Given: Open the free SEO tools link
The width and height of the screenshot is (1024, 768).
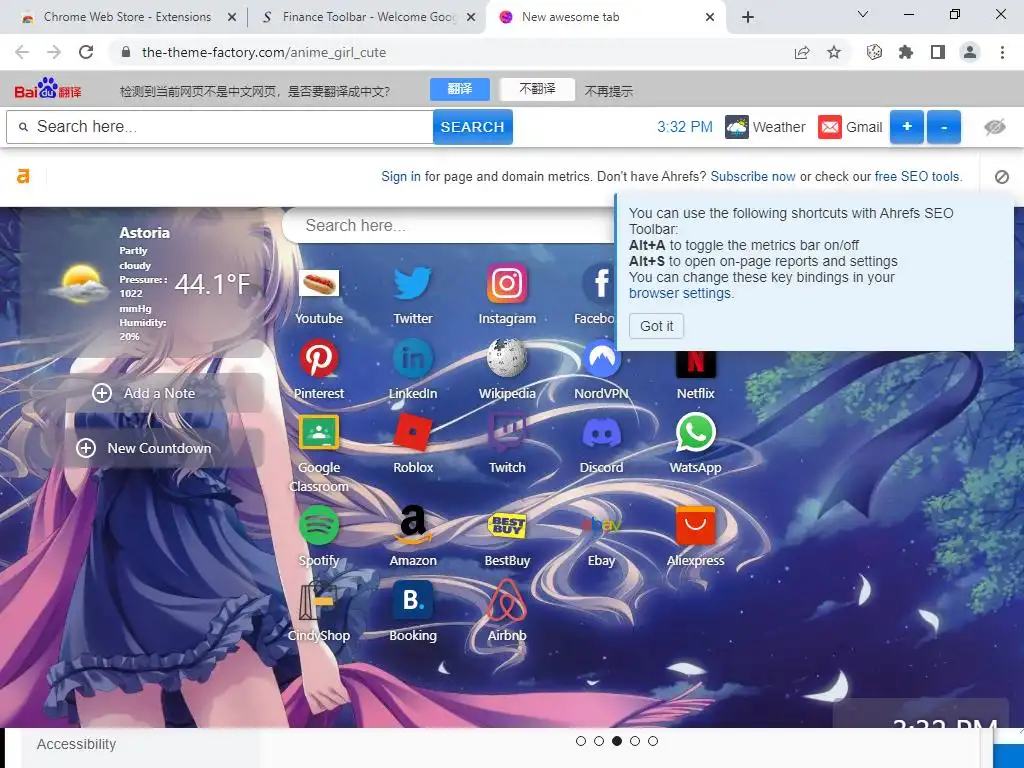Looking at the screenshot, I should click(x=918, y=176).
